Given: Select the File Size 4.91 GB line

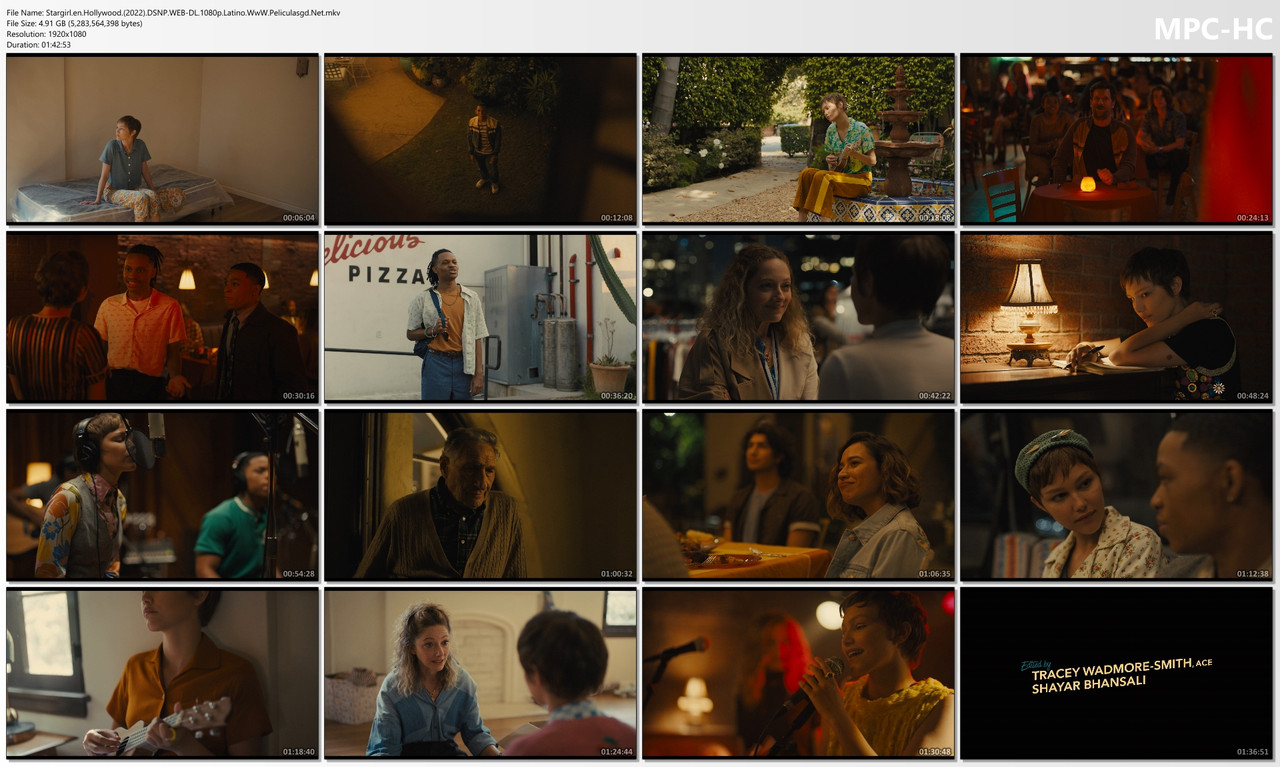Looking at the screenshot, I should click(x=74, y=23).
